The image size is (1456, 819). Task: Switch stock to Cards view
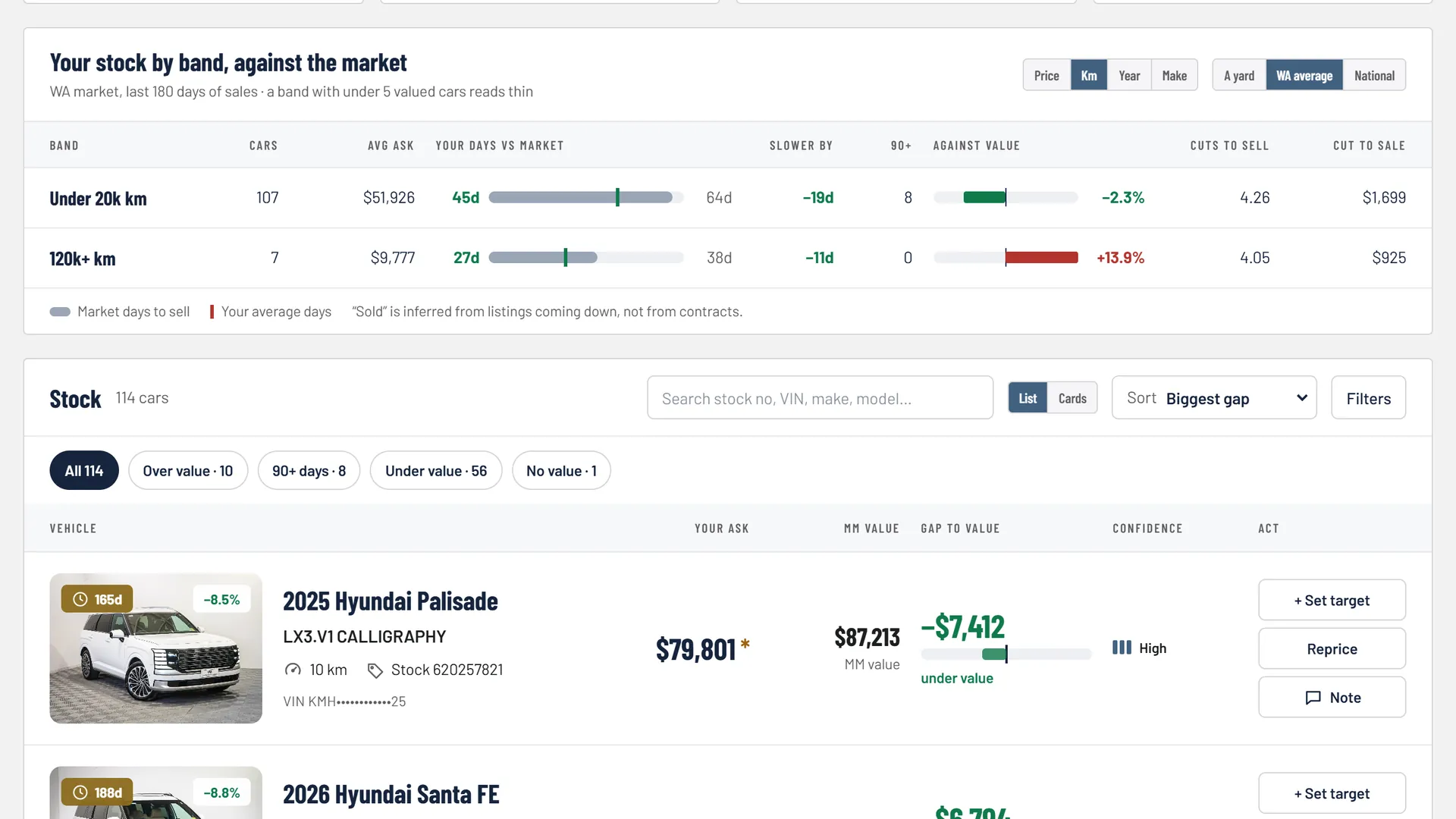pos(1072,398)
